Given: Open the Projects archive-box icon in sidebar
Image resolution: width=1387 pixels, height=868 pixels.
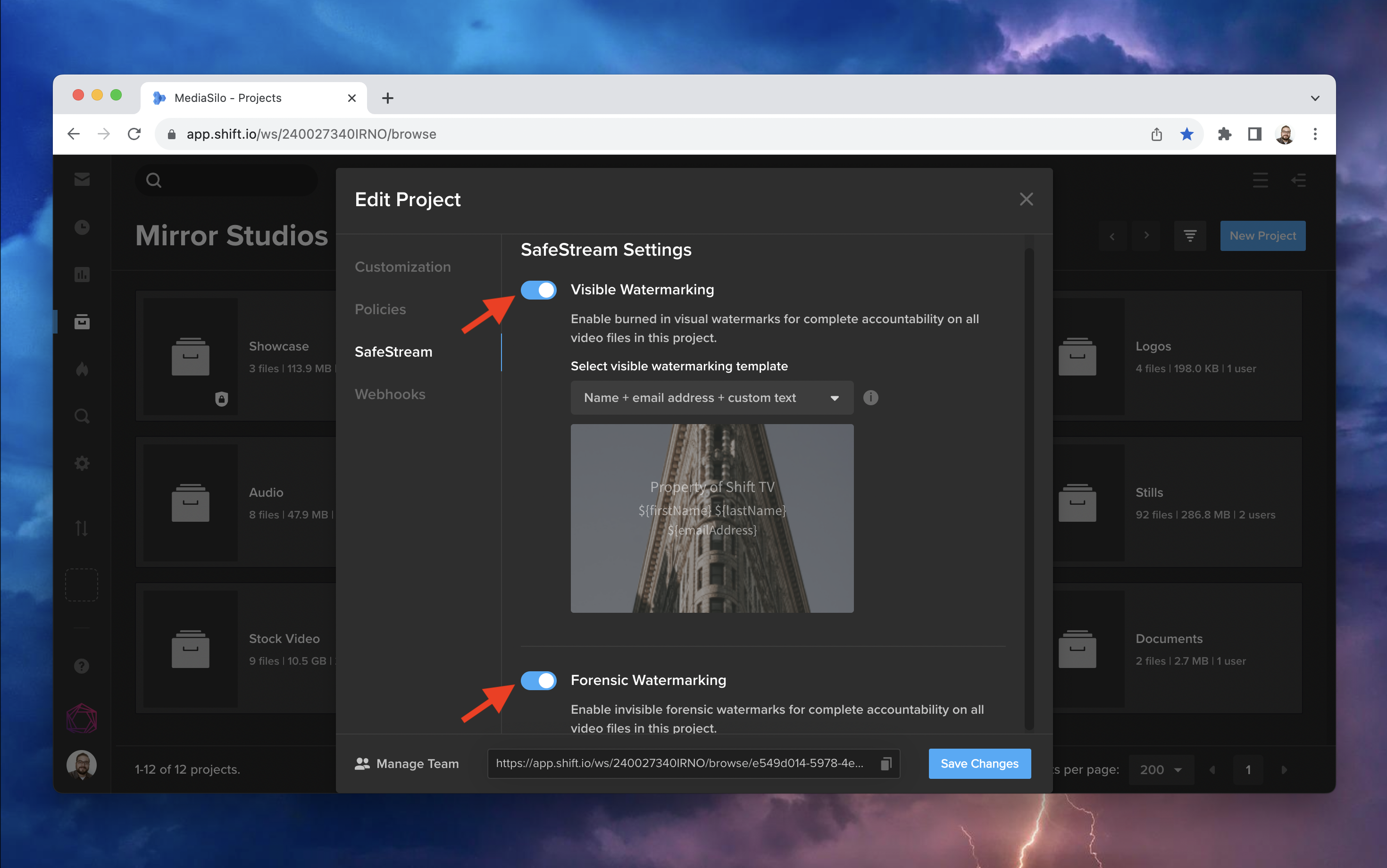Looking at the screenshot, I should [x=82, y=321].
